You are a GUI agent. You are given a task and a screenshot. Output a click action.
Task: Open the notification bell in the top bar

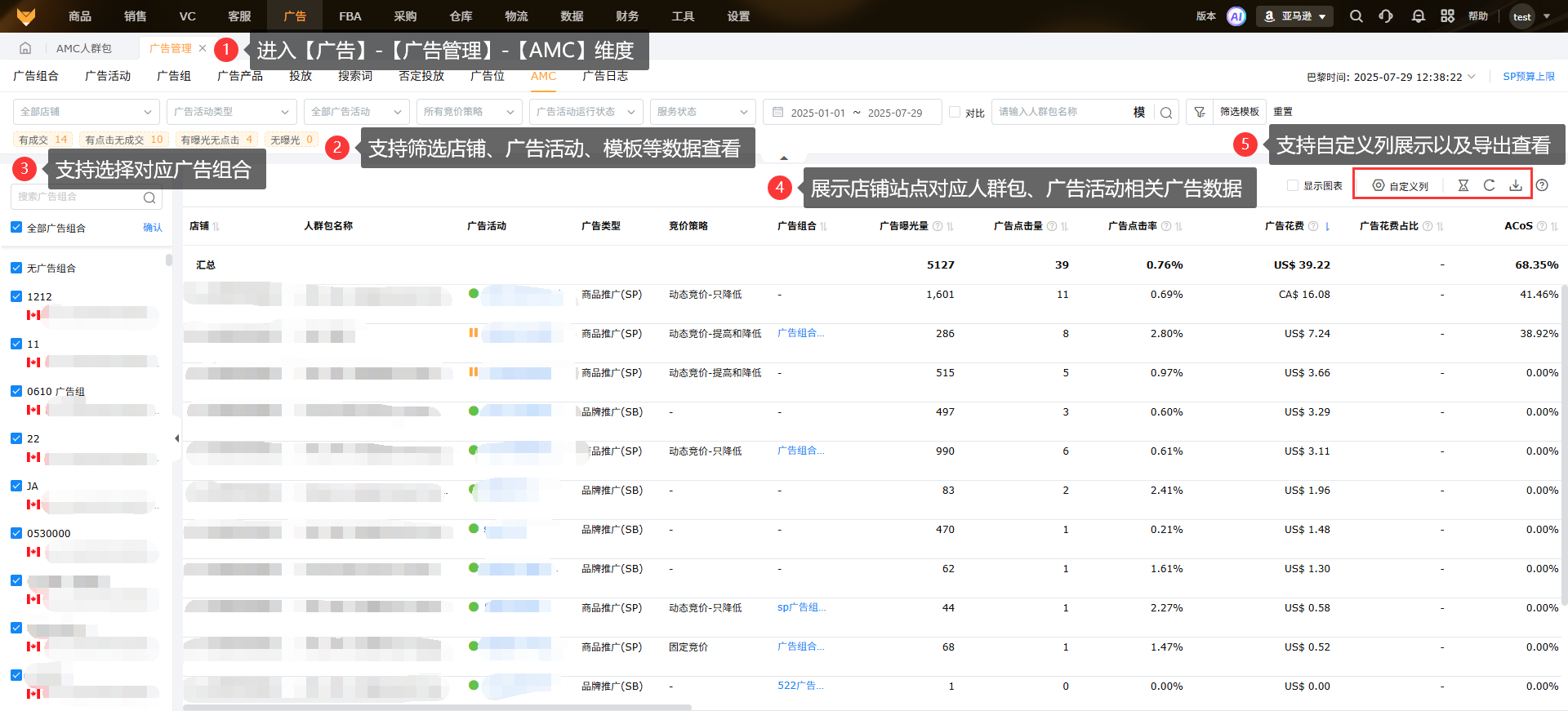pos(1418,16)
